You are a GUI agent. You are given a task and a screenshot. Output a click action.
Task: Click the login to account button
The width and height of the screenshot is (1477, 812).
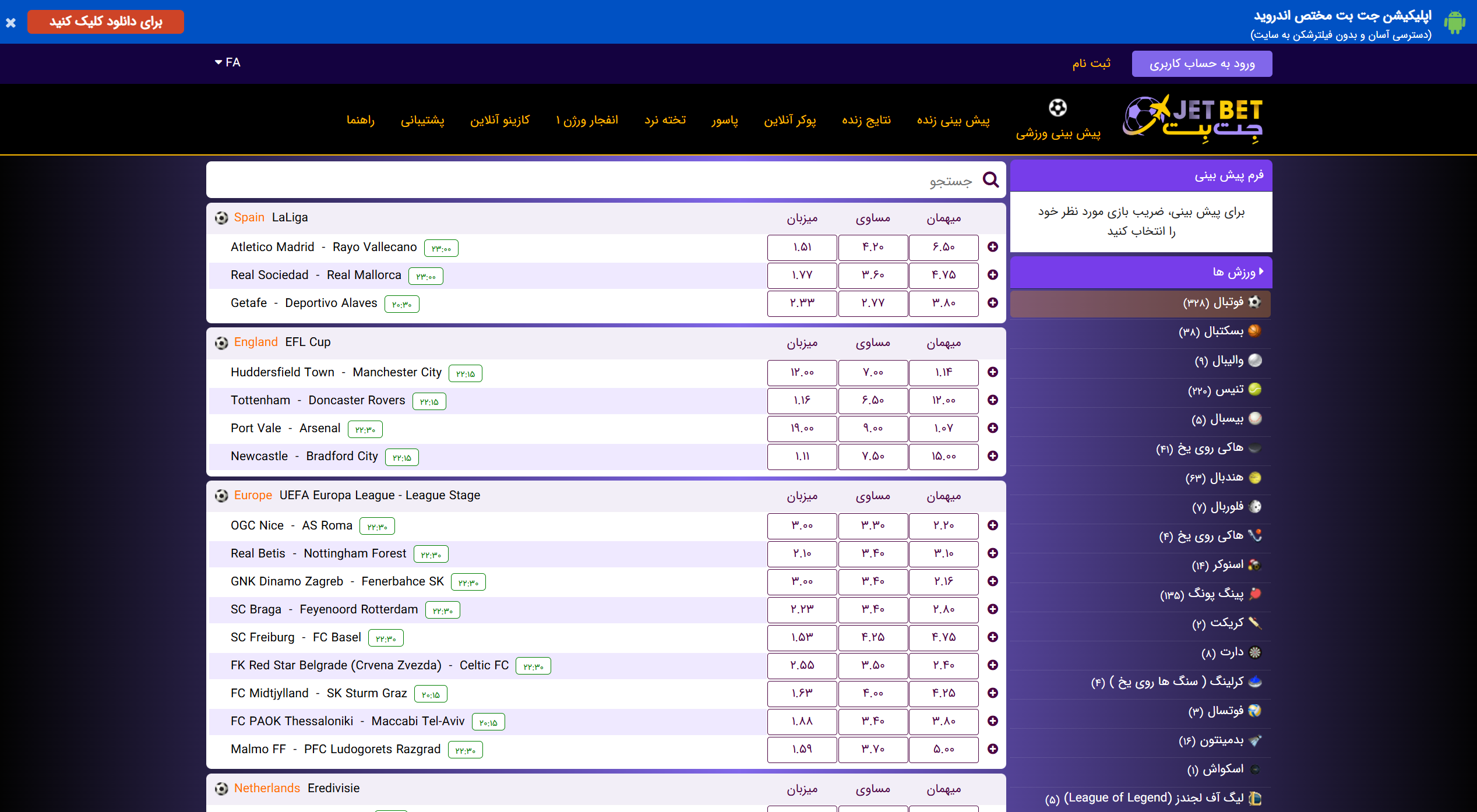point(1201,63)
